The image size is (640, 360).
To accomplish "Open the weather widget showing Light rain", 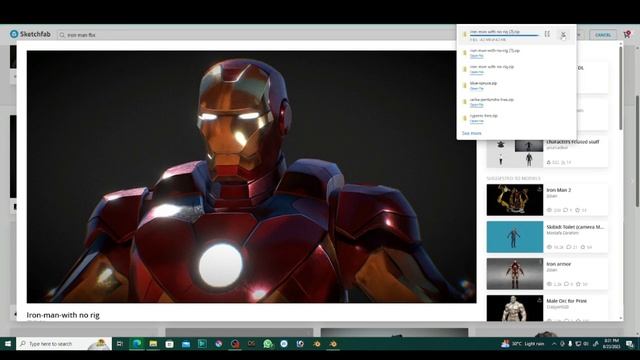I will click(x=523, y=344).
